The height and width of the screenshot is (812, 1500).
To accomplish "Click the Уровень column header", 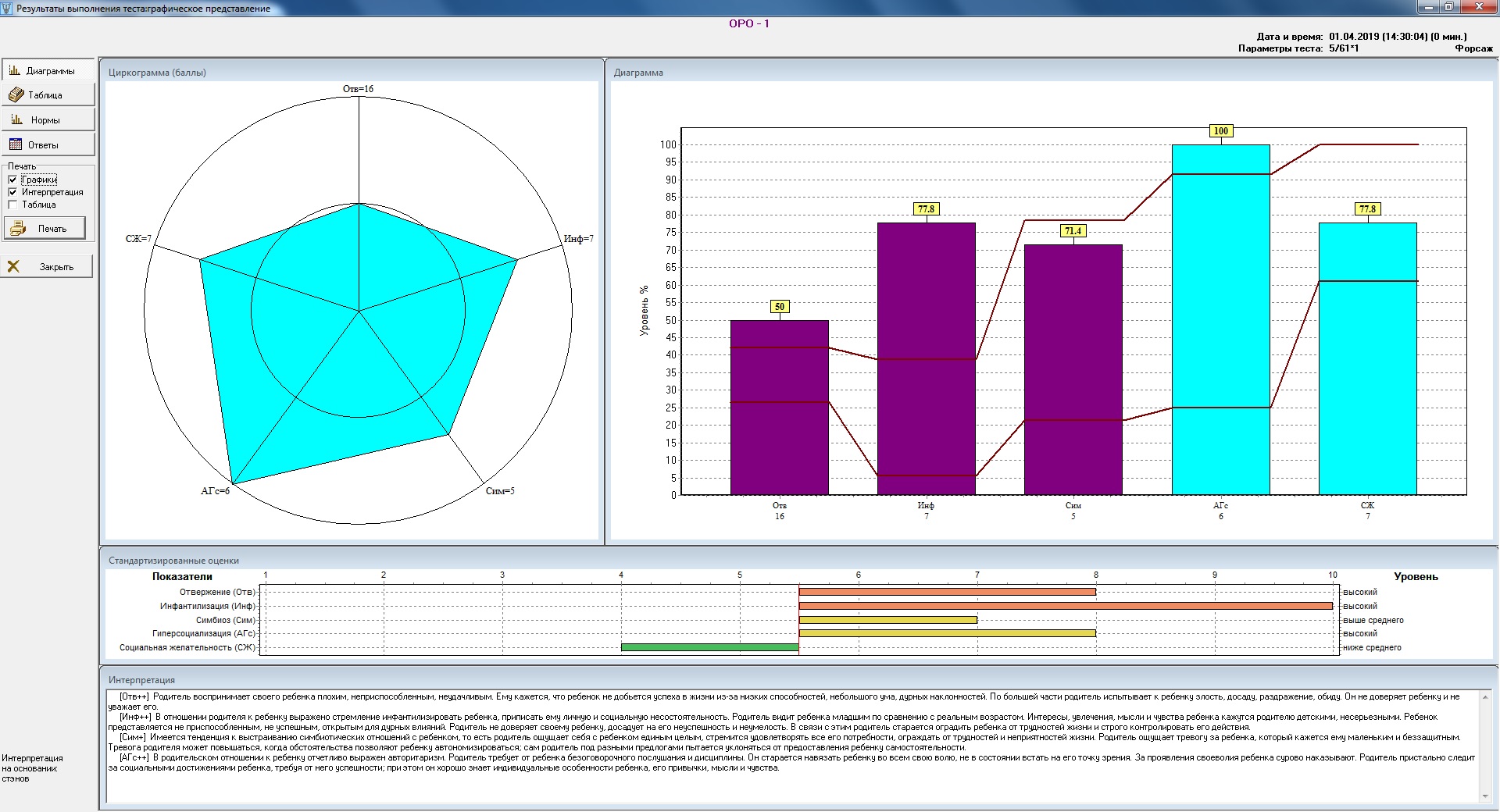I will [x=1416, y=577].
